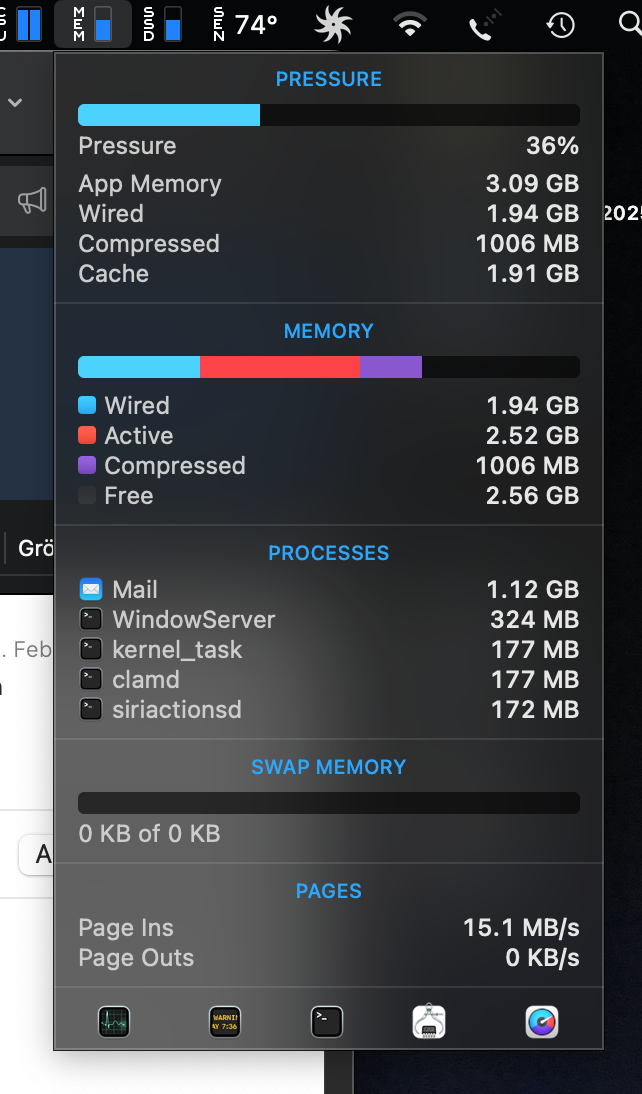Close the MEM memory dropdown in the menu bar
This screenshot has width=642, height=1094.
pyautogui.click(x=92, y=24)
